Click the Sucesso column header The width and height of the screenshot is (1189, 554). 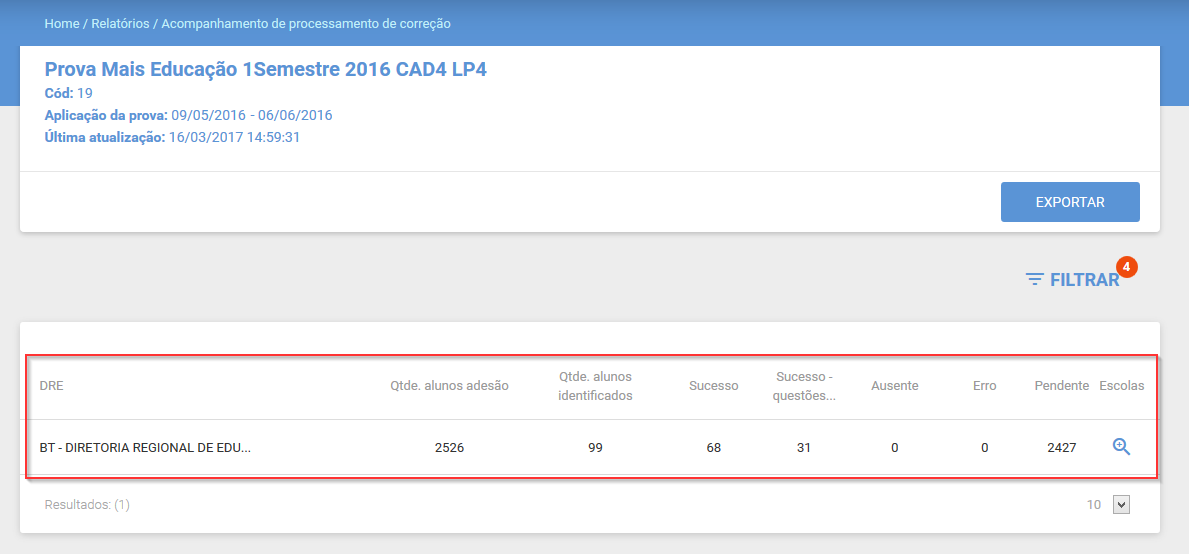click(x=714, y=386)
